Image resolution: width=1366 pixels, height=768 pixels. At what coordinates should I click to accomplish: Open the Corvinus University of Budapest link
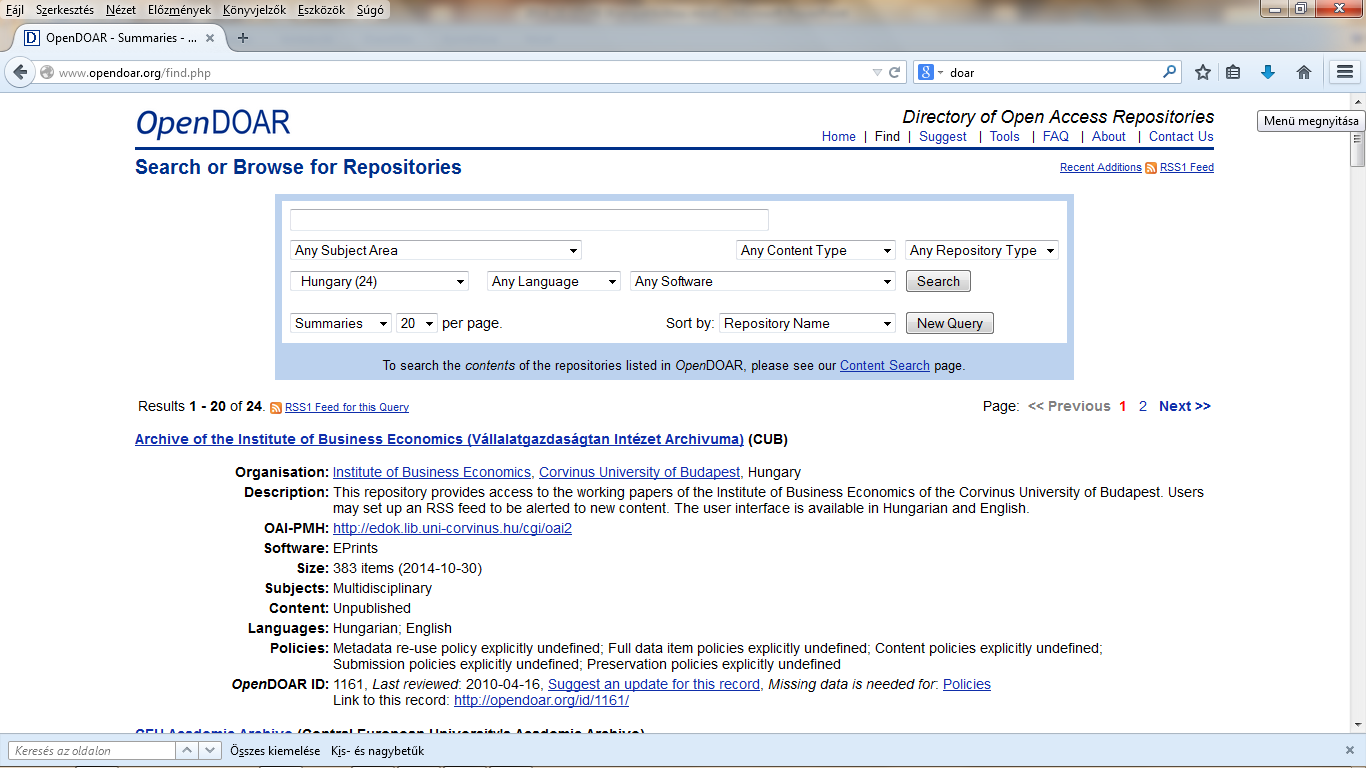point(640,472)
